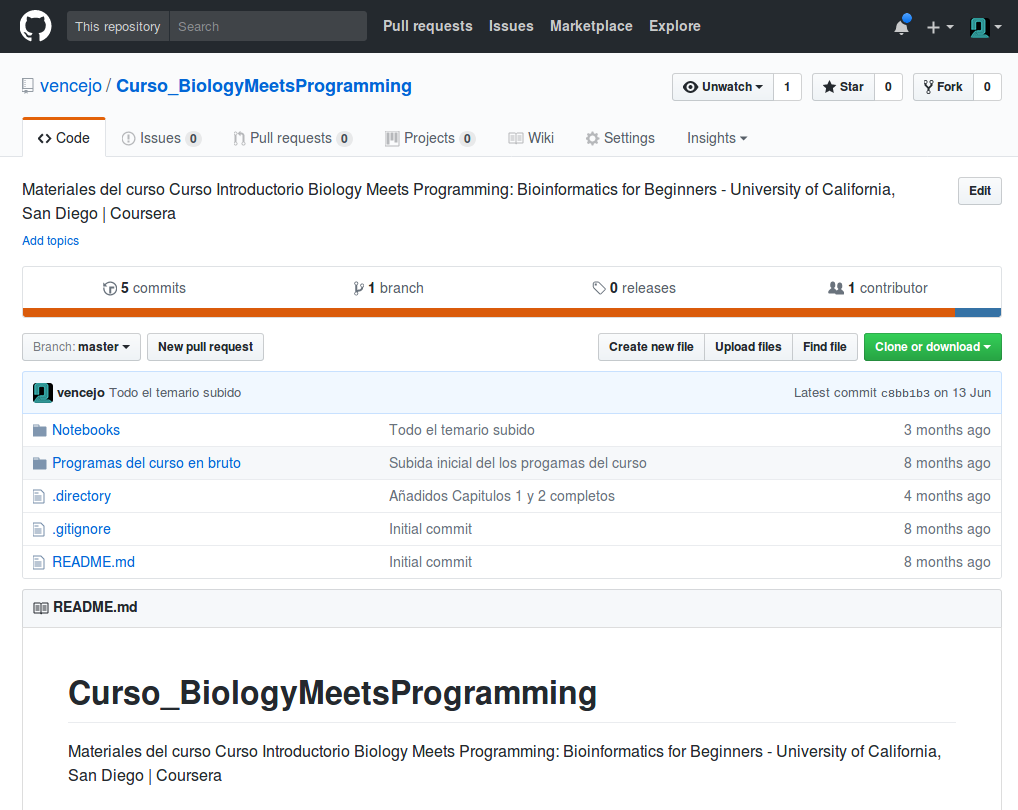Click the README book icon in header
The image size is (1018, 810).
coord(41,608)
